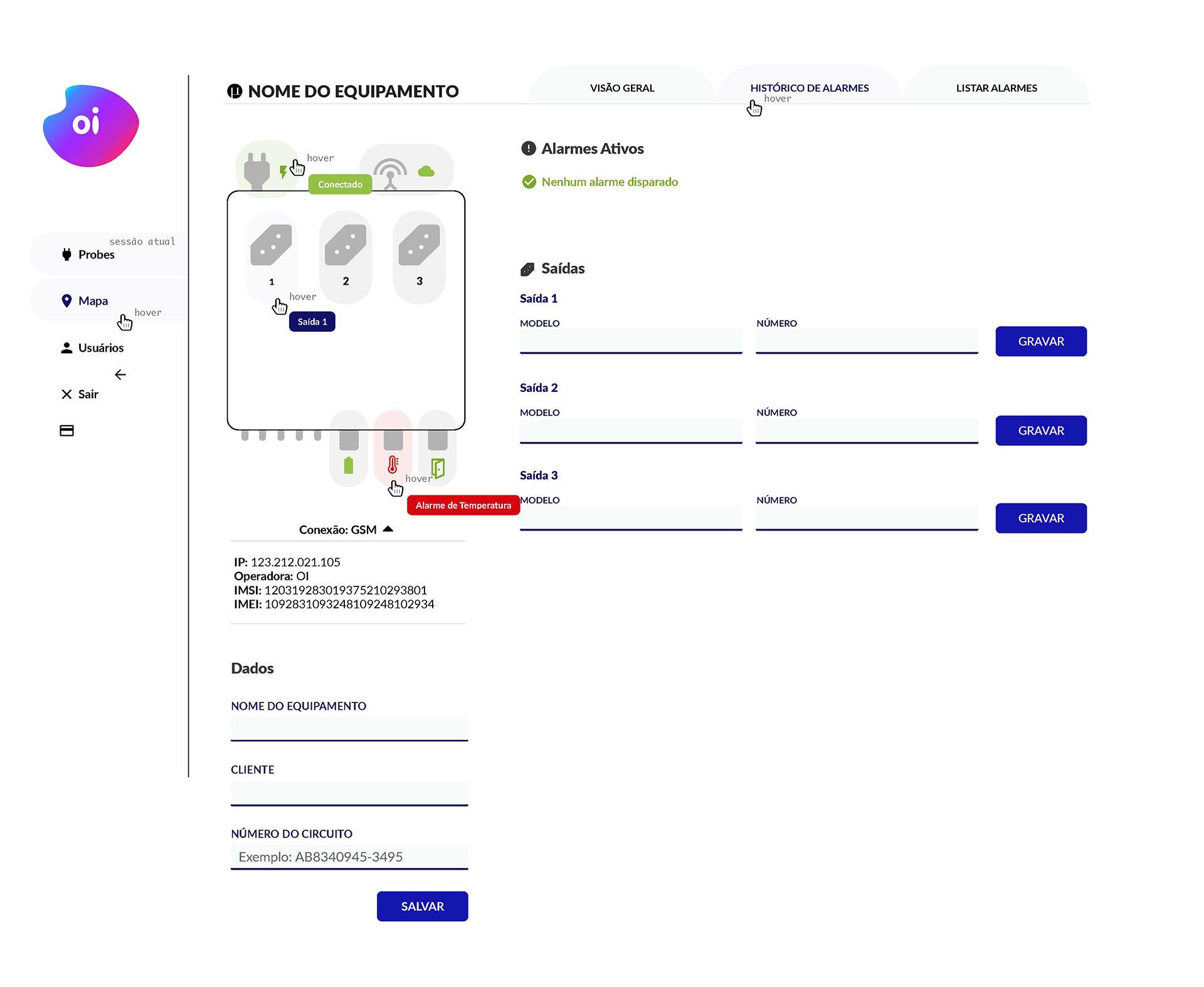Click the credit card icon in sidebar
Screen dimensions: 1204x987
[x=66, y=431]
